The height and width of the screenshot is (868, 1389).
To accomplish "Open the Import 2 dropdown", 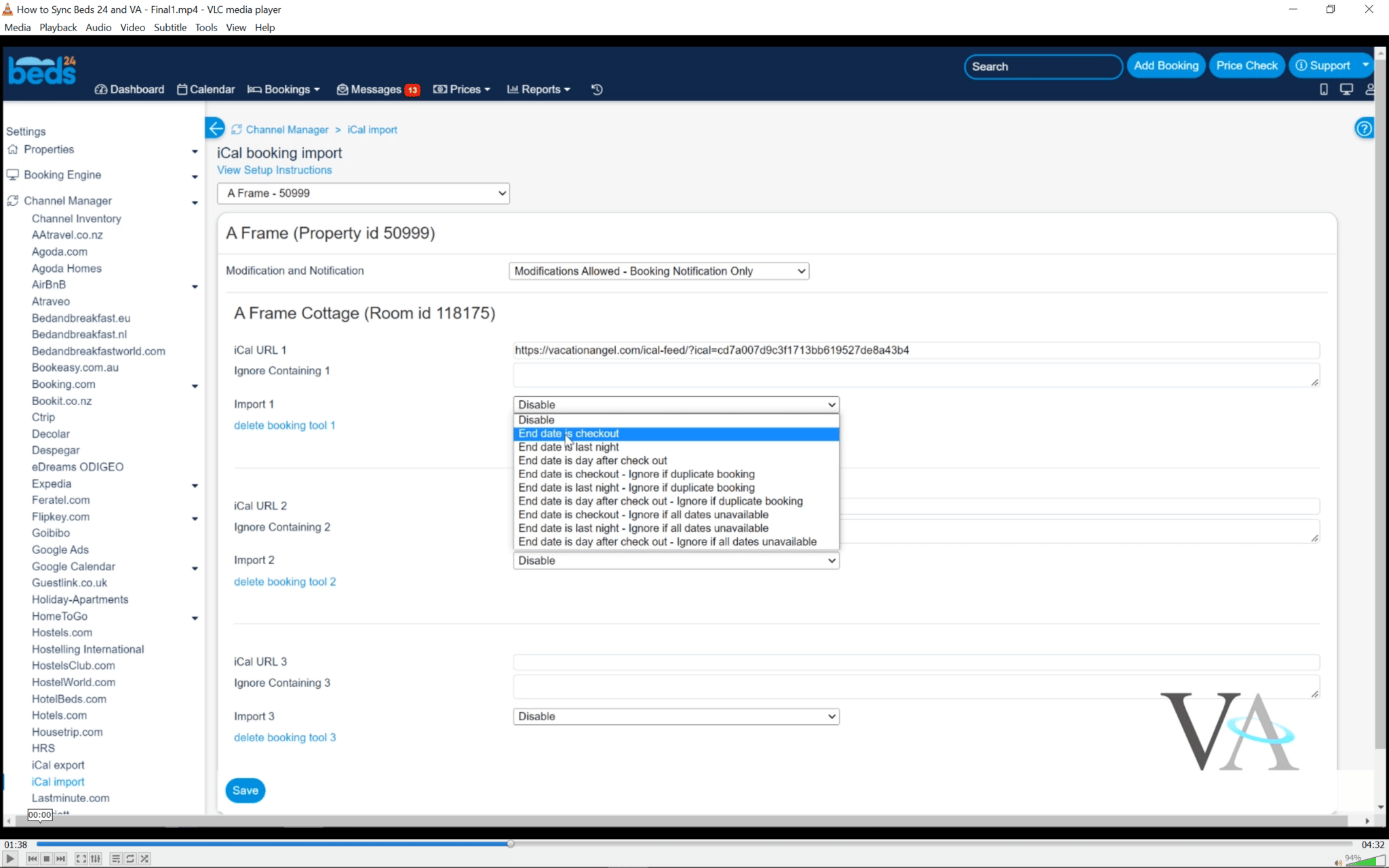I will 676,561.
